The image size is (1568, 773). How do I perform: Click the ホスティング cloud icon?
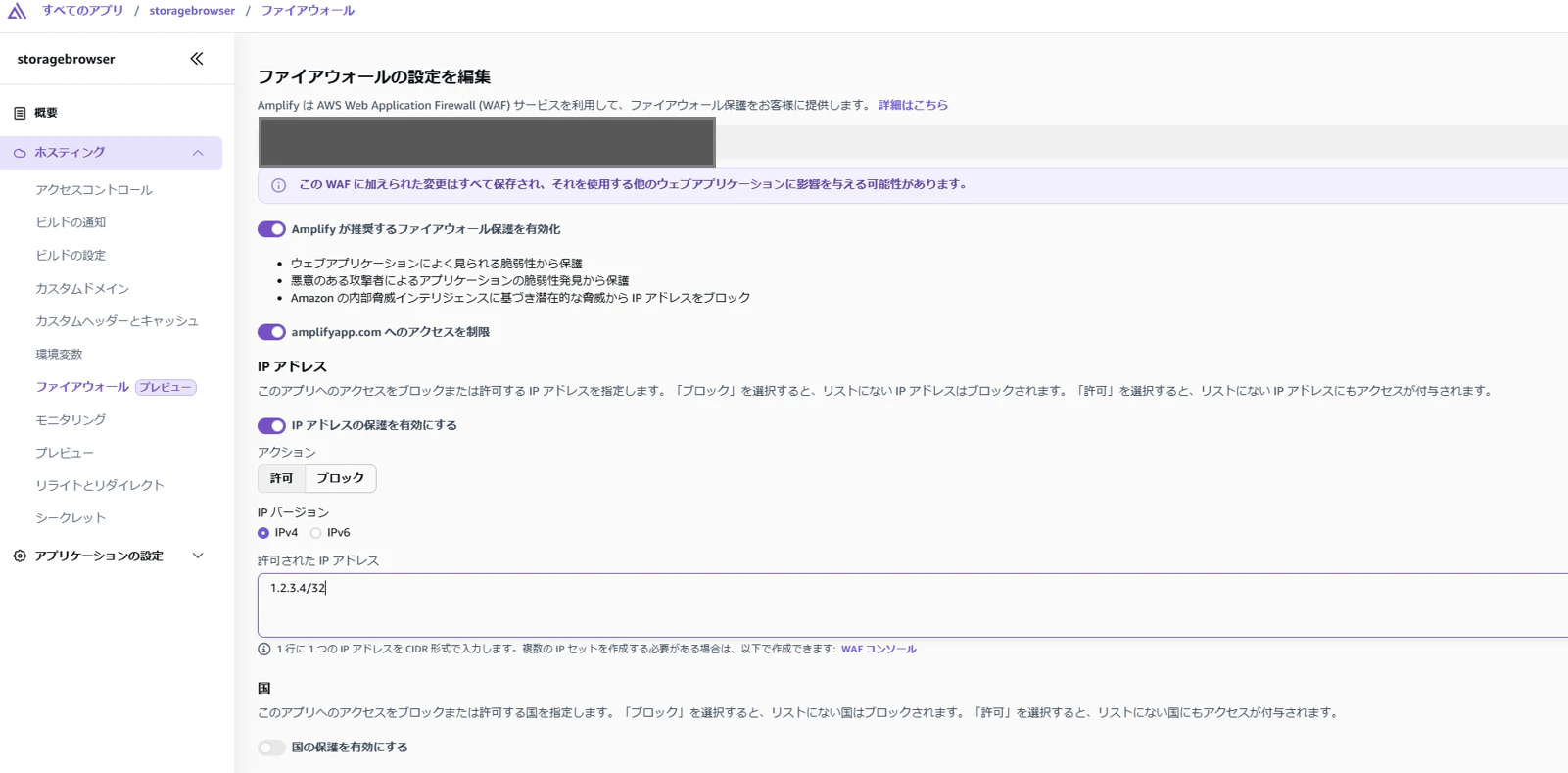(x=20, y=153)
